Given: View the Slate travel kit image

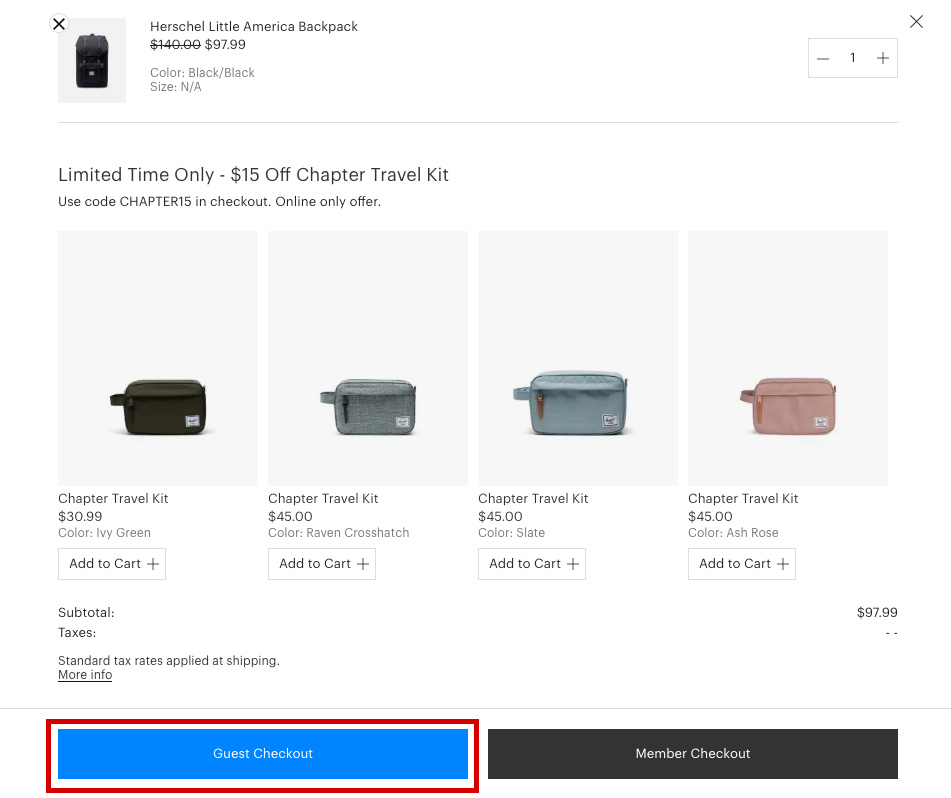Looking at the screenshot, I should point(578,358).
